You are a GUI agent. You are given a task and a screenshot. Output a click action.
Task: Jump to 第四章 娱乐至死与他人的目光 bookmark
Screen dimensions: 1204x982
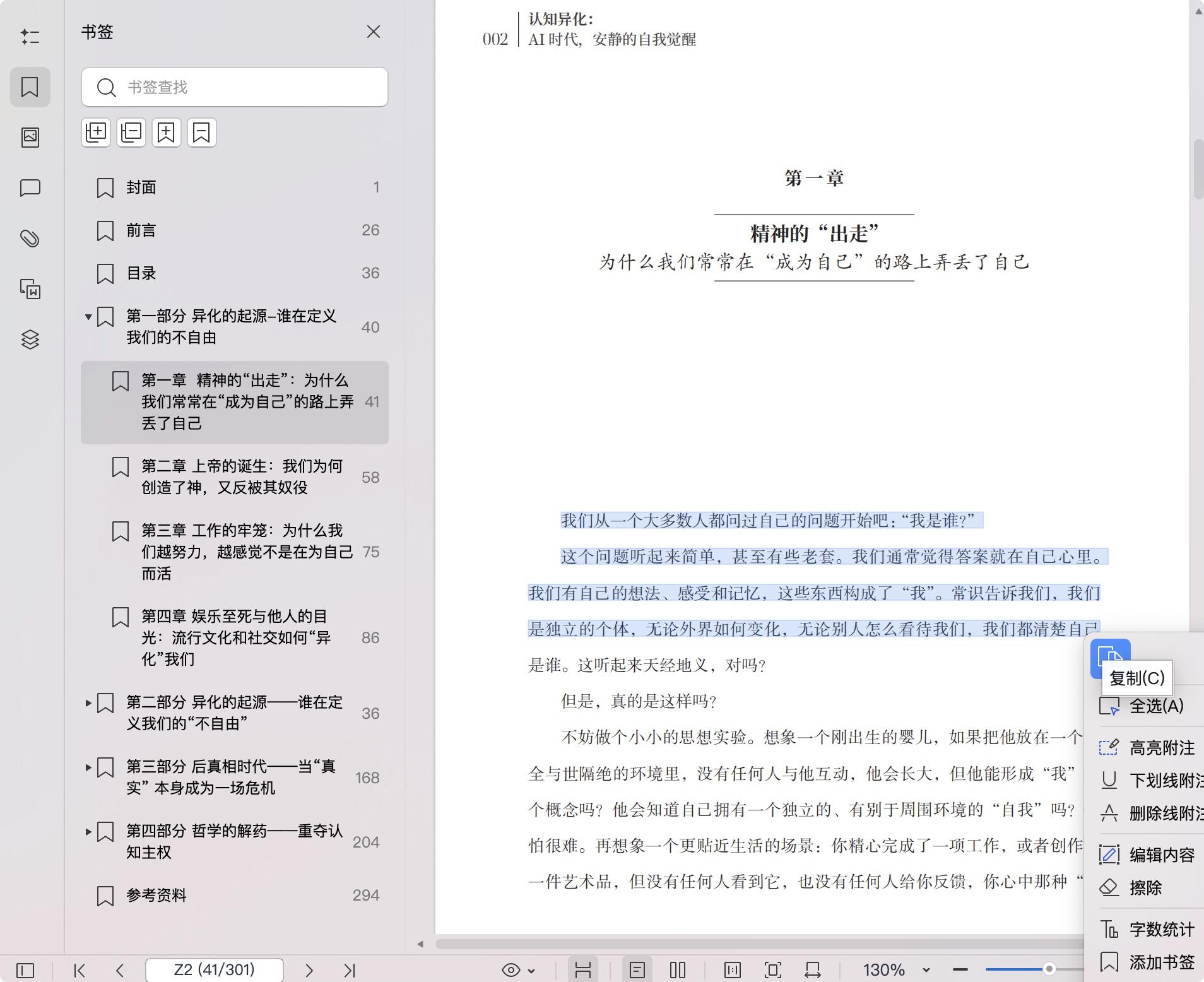(x=234, y=637)
